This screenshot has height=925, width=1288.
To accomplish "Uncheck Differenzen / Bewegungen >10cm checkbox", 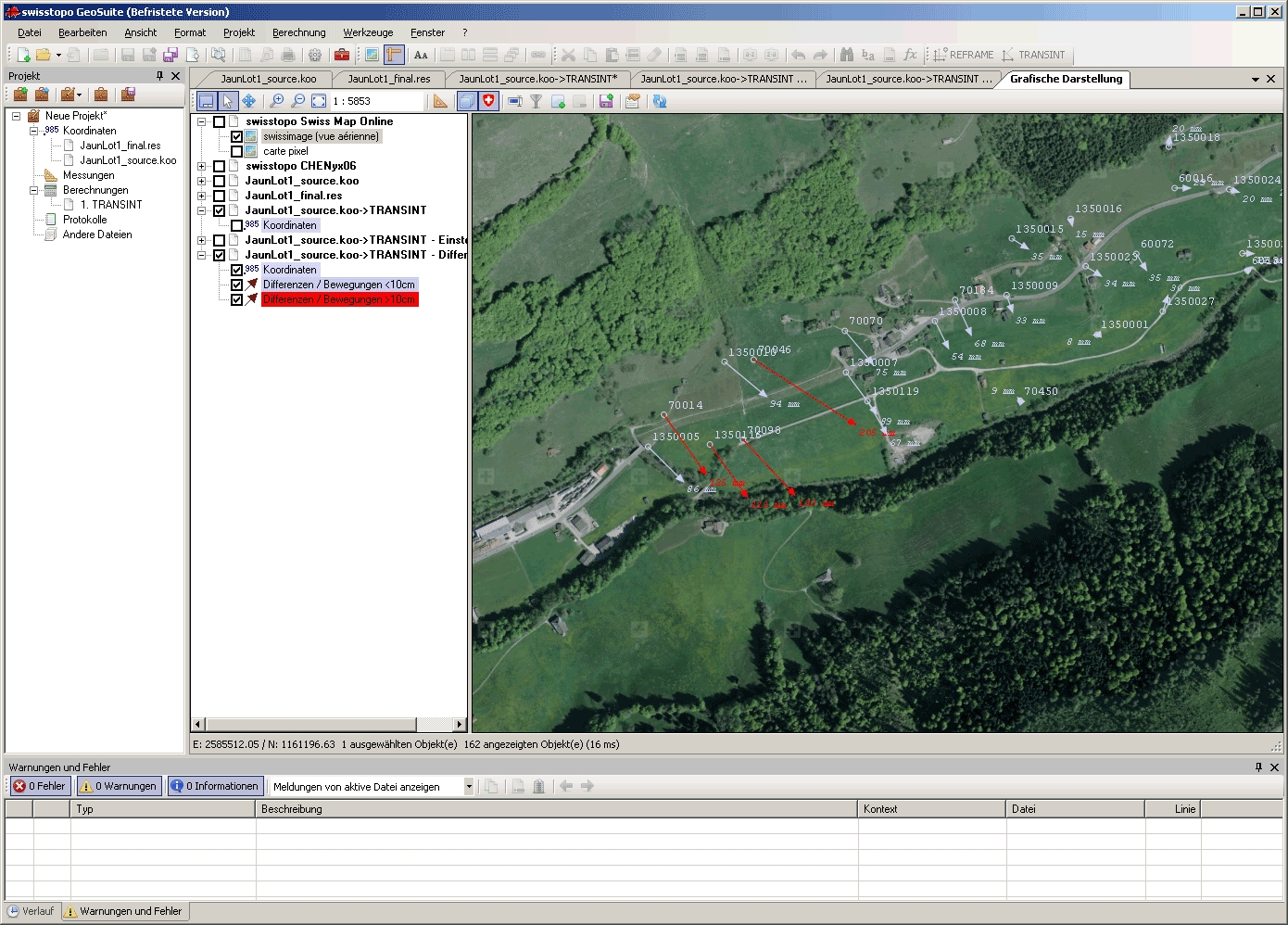I will 236,299.
